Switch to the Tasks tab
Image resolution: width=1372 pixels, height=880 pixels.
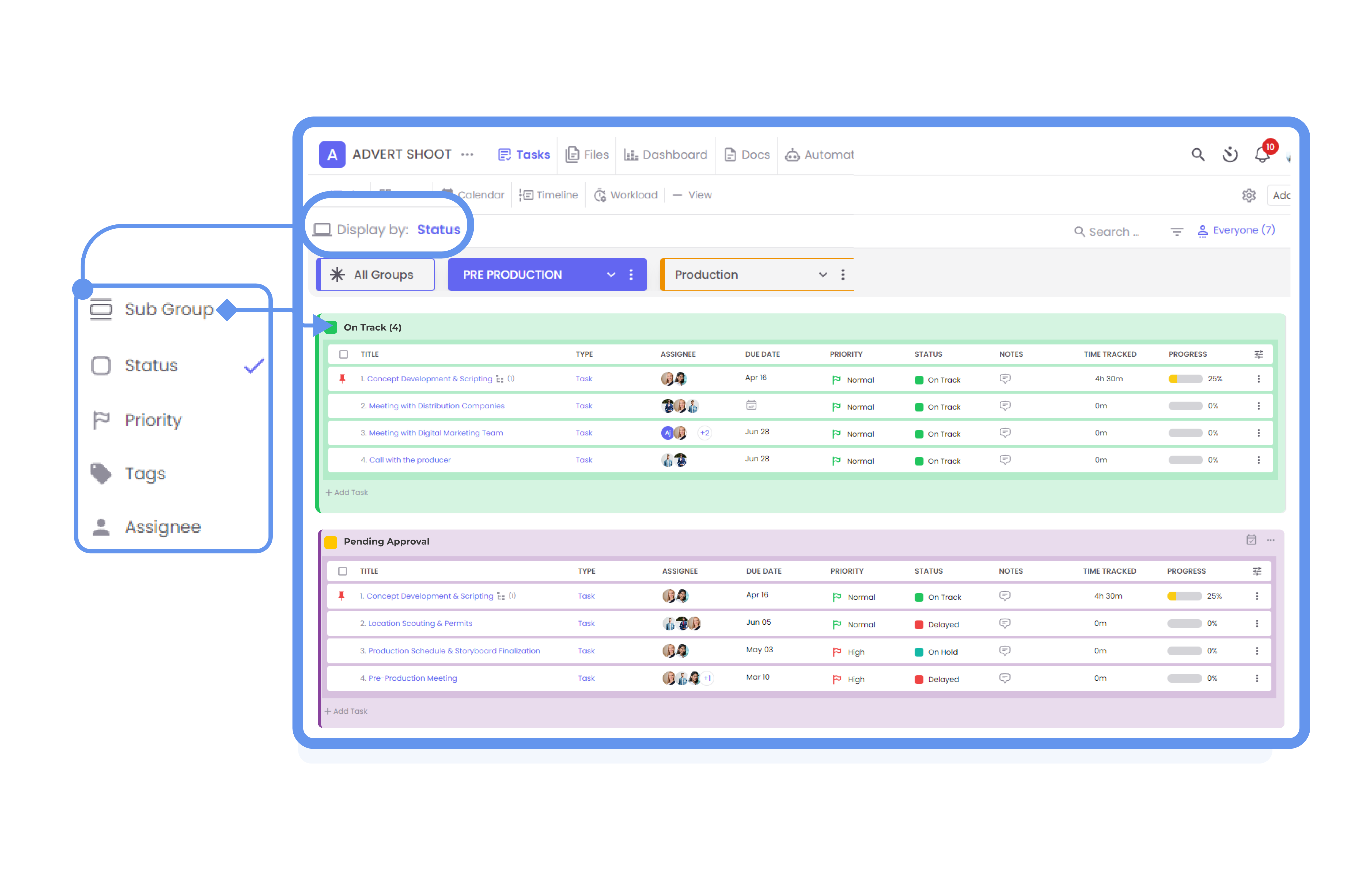point(524,154)
